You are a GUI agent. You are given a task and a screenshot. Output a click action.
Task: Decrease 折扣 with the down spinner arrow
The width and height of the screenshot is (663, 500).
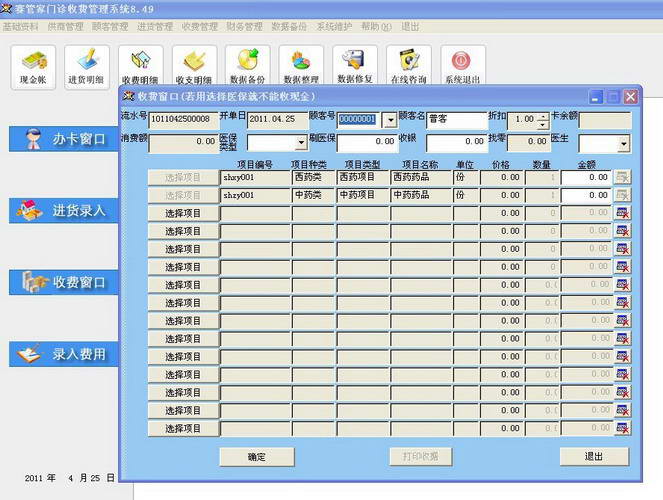(x=542, y=125)
